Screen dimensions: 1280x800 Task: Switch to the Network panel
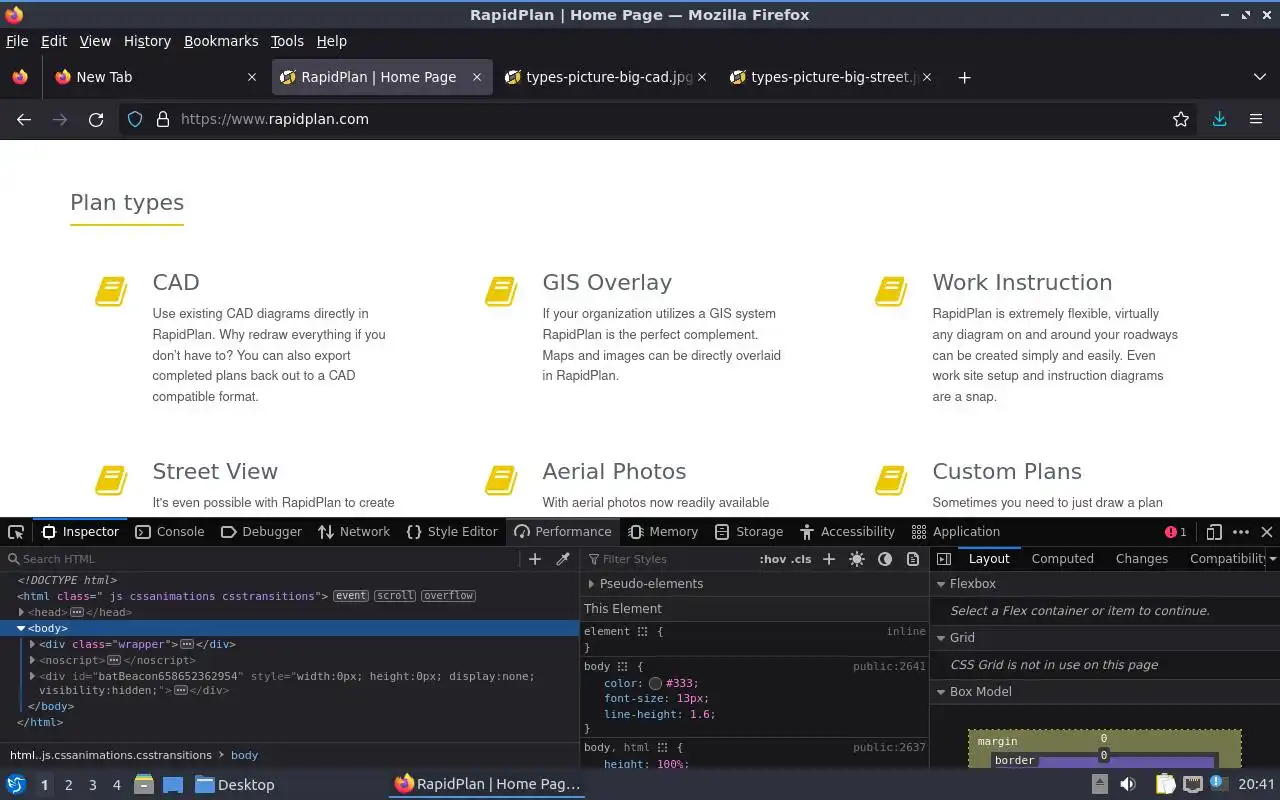coord(354,532)
